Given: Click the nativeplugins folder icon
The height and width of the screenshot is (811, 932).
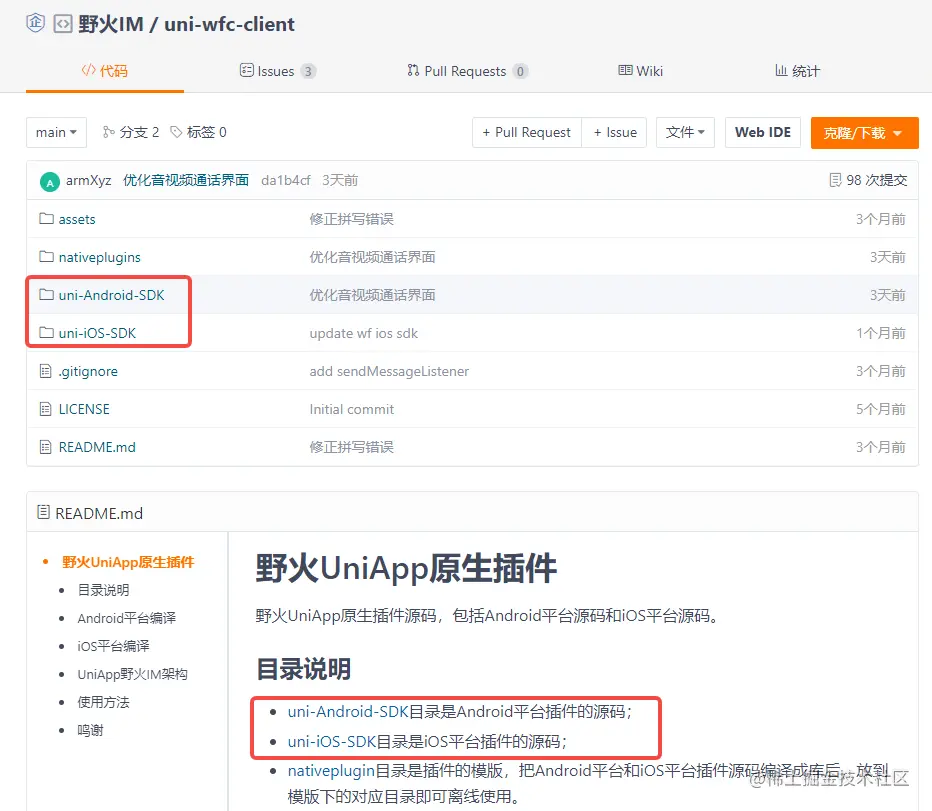Looking at the screenshot, I should 46,256.
